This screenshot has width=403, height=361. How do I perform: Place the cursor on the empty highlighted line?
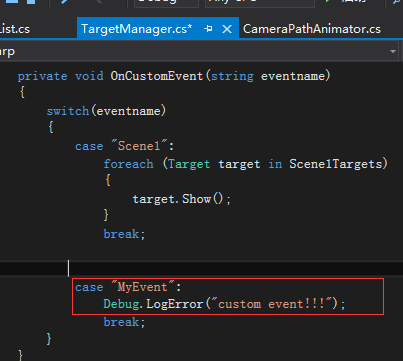click(x=201, y=268)
